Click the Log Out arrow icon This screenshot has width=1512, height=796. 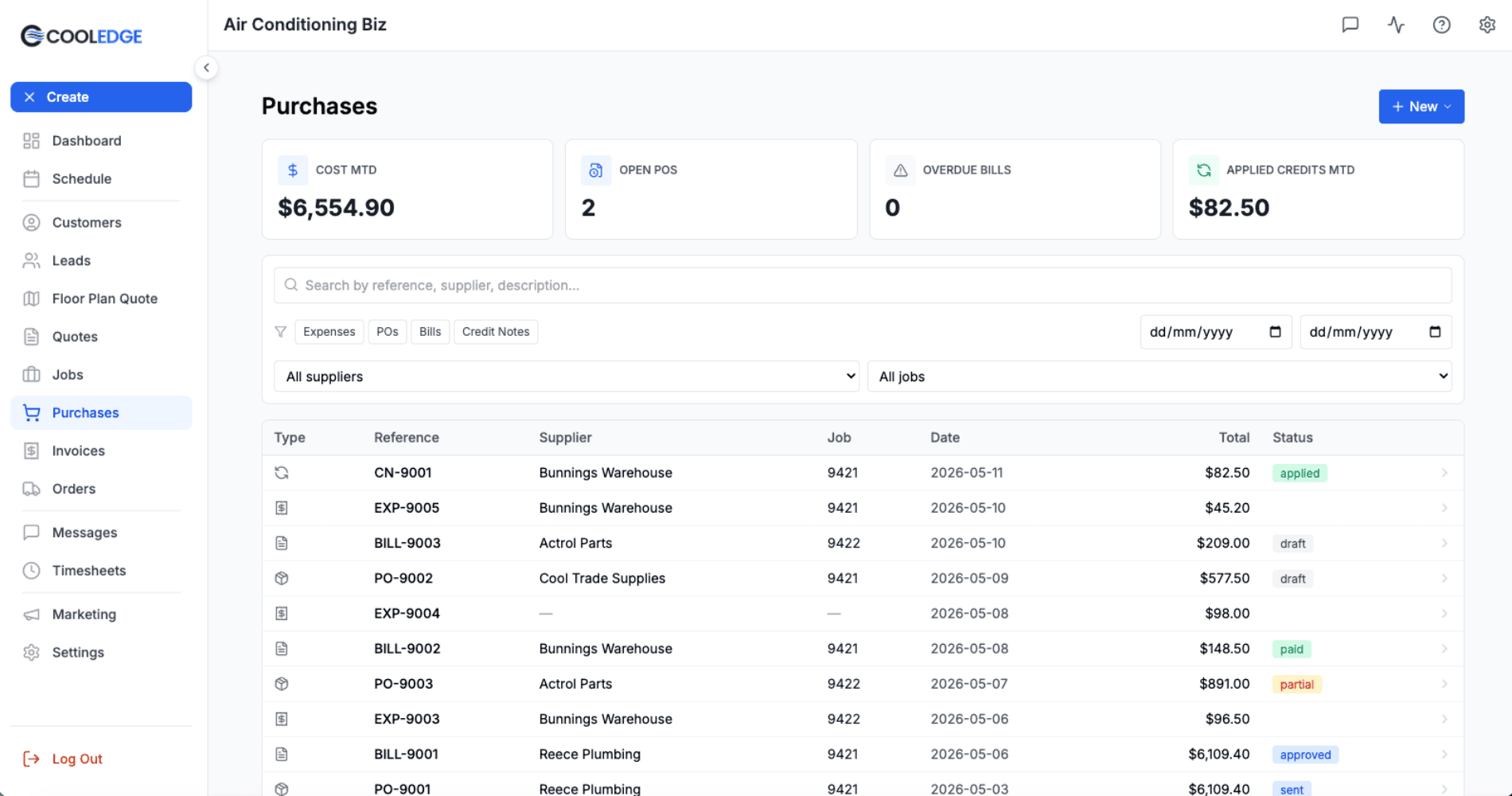(x=31, y=759)
